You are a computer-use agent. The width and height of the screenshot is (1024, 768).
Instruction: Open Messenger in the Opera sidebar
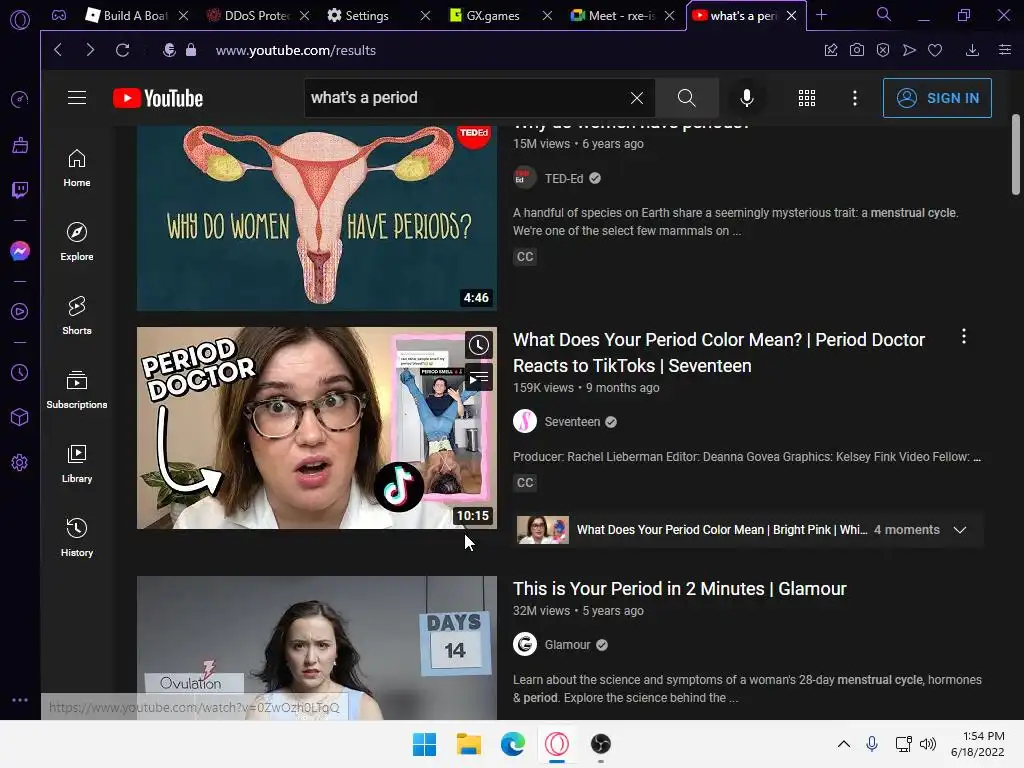(20, 251)
